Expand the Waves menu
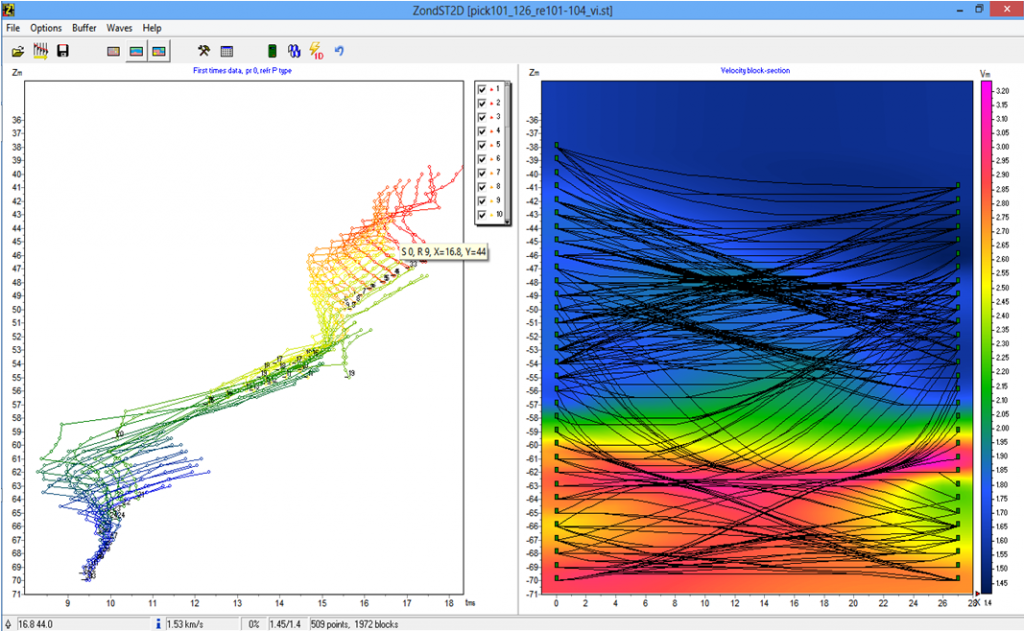This screenshot has height=631, width=1024. 119,28
